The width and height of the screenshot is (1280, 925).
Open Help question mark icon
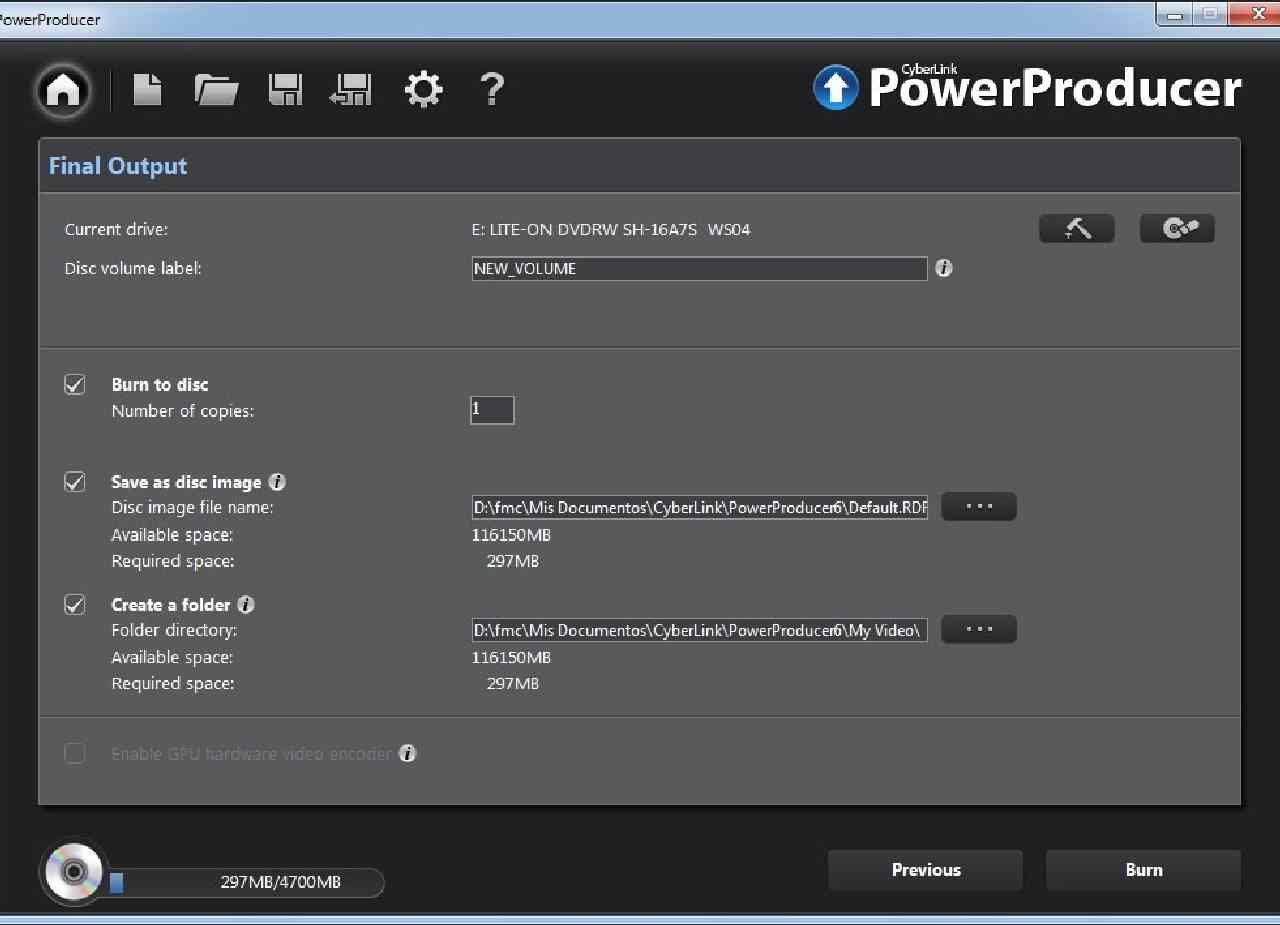tap(492, 89)
